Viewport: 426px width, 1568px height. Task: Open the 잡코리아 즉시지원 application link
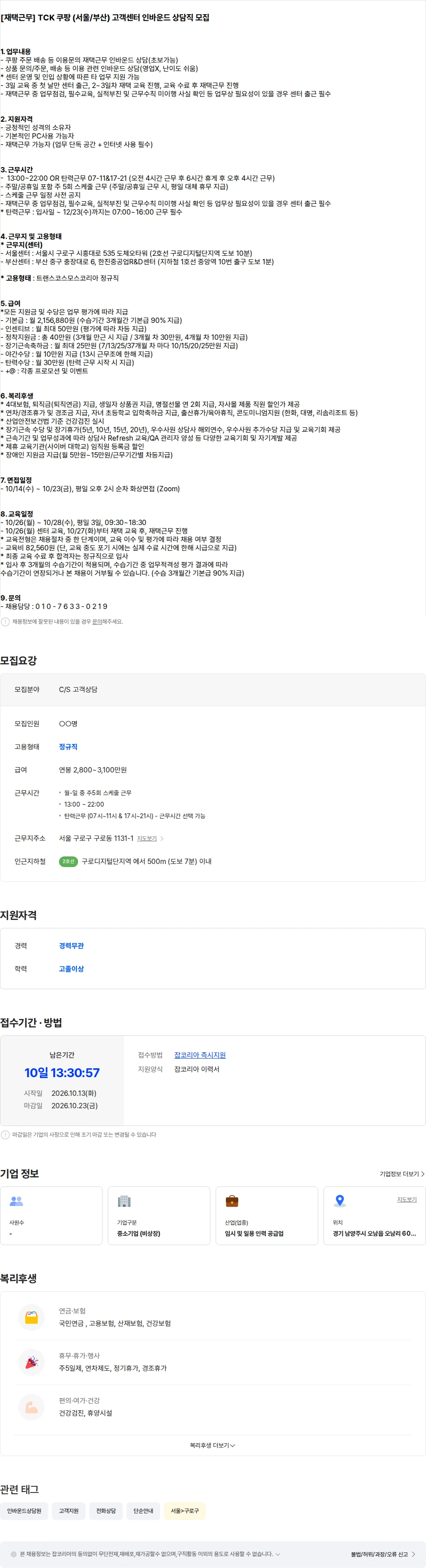click(200, 1055)
